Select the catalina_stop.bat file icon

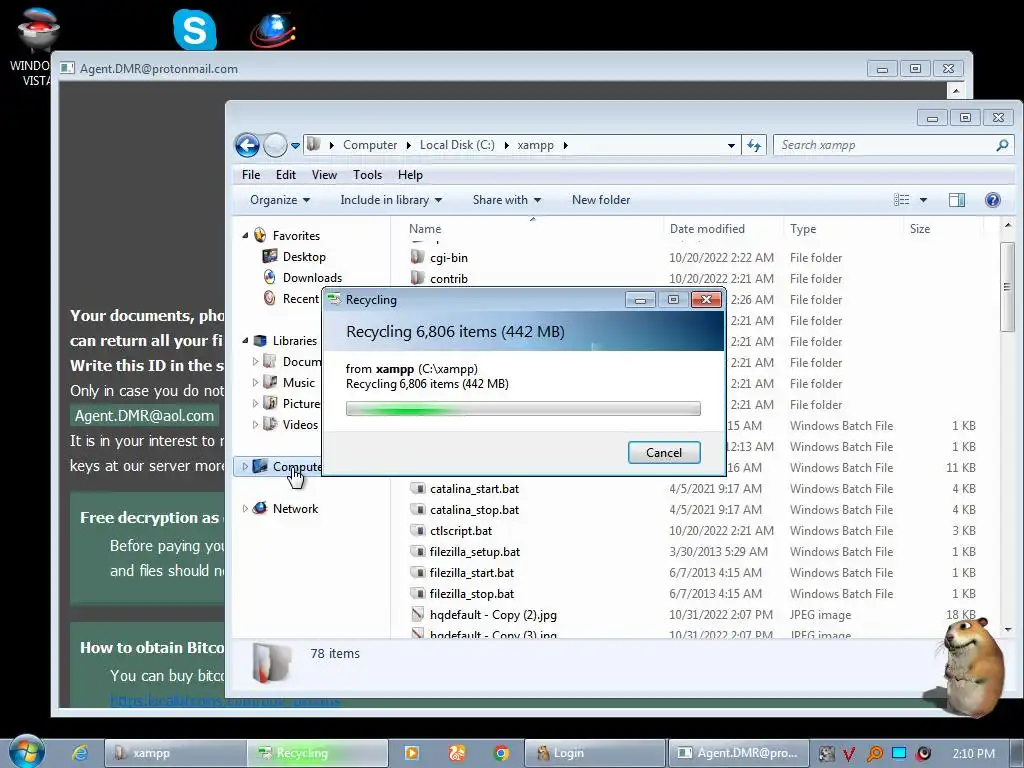click(418, 509)
